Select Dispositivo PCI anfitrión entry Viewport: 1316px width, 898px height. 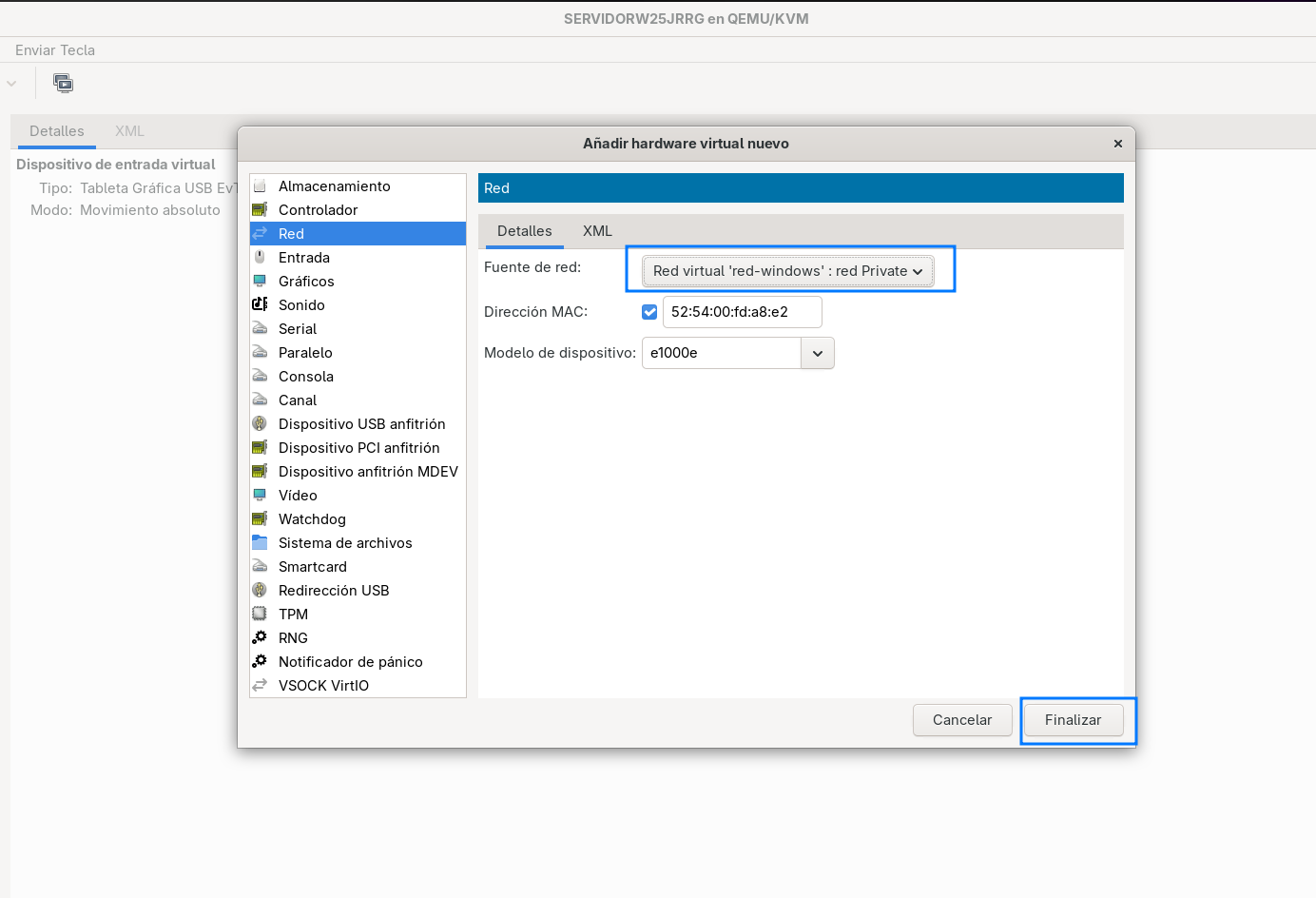[x=358, y=448]
